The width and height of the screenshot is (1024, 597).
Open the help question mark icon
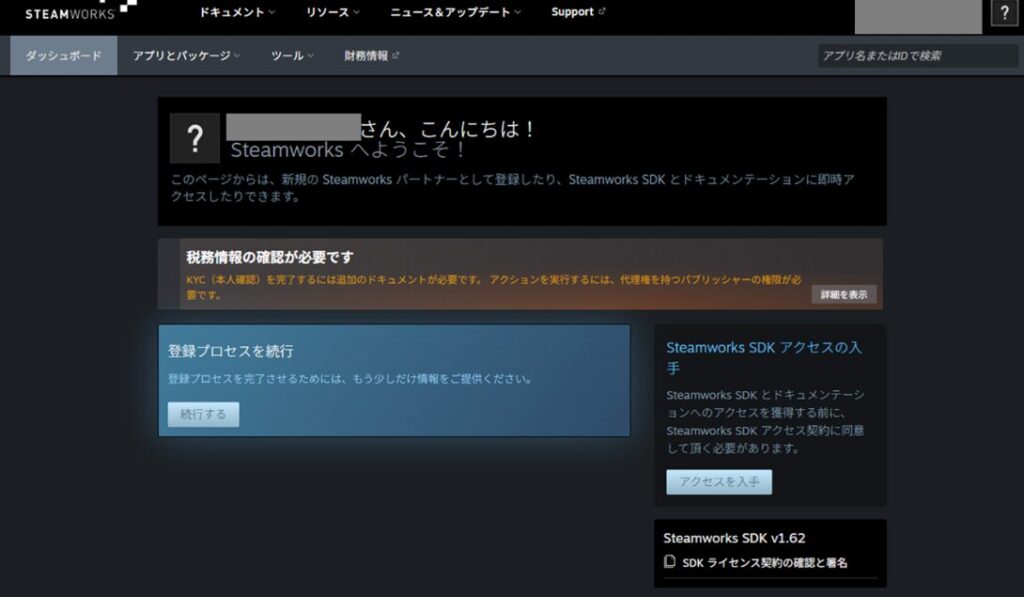click(x=1004, y=12)
